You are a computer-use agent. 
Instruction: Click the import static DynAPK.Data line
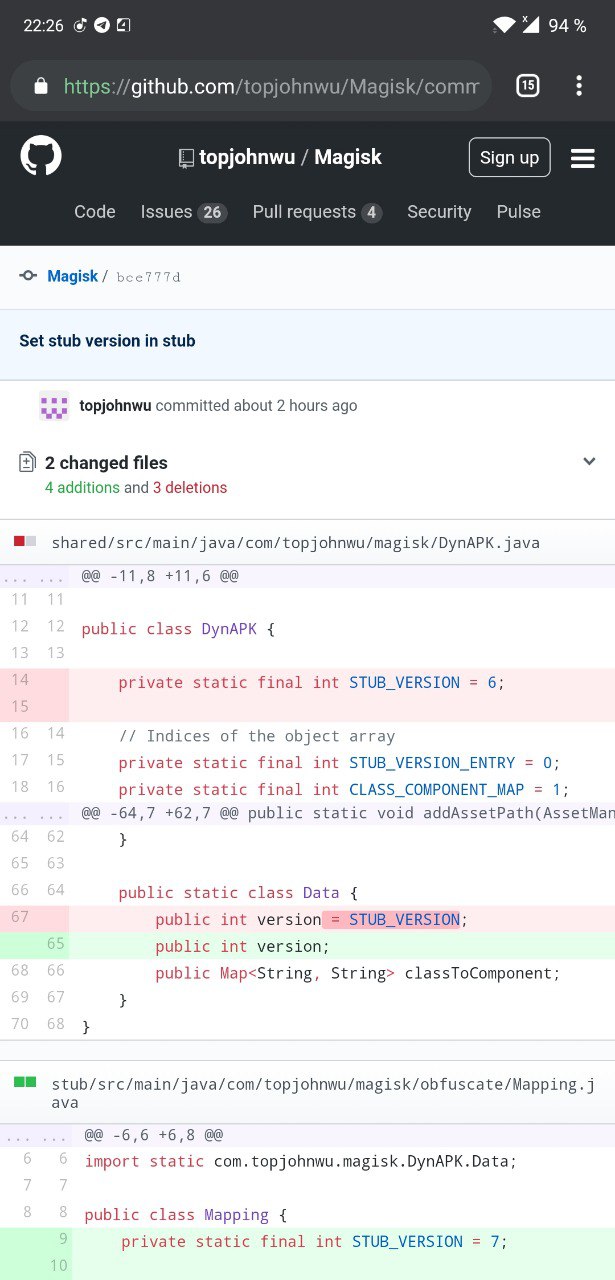coord(301,1162)
